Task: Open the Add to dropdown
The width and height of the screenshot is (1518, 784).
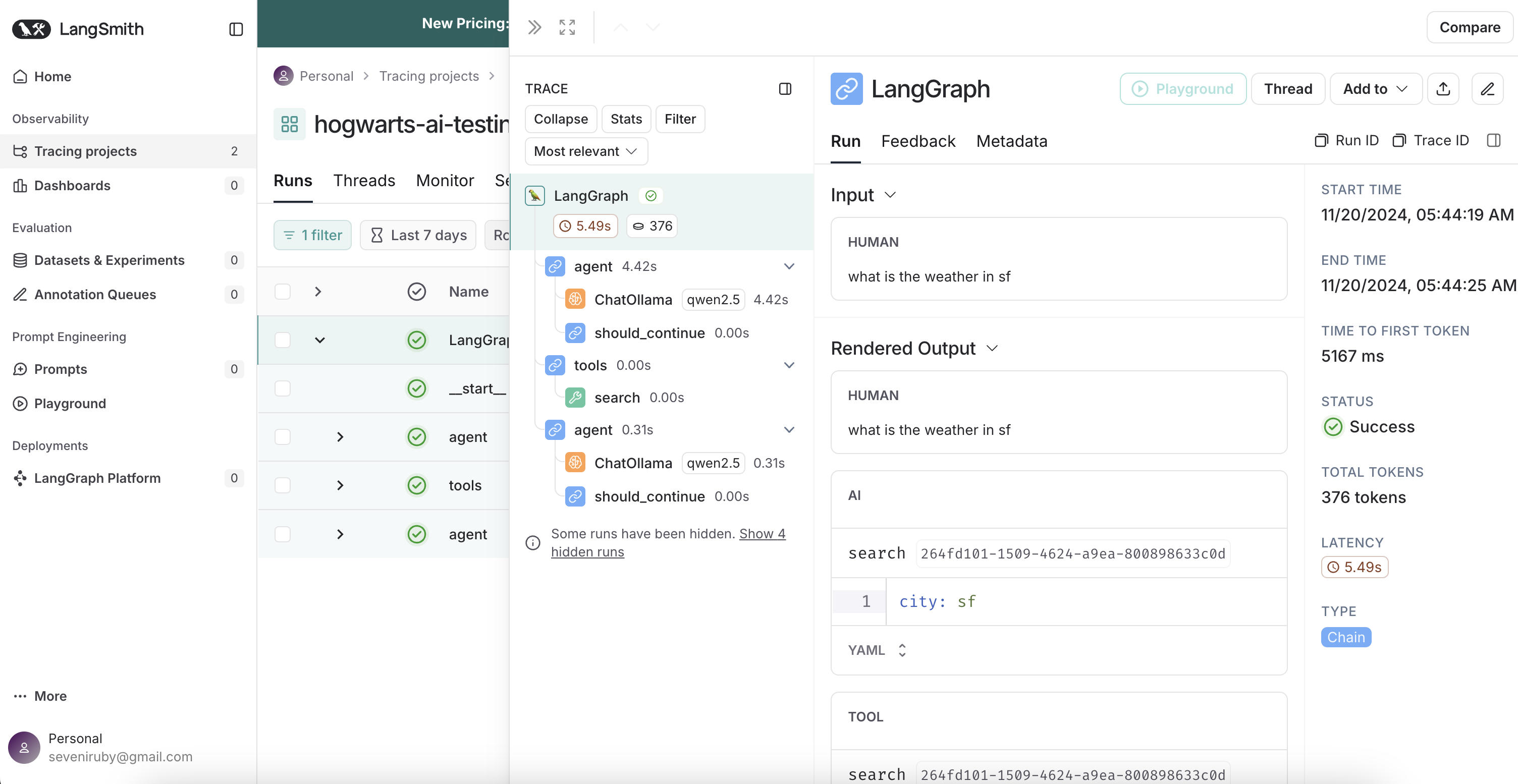Action: 1375,89
